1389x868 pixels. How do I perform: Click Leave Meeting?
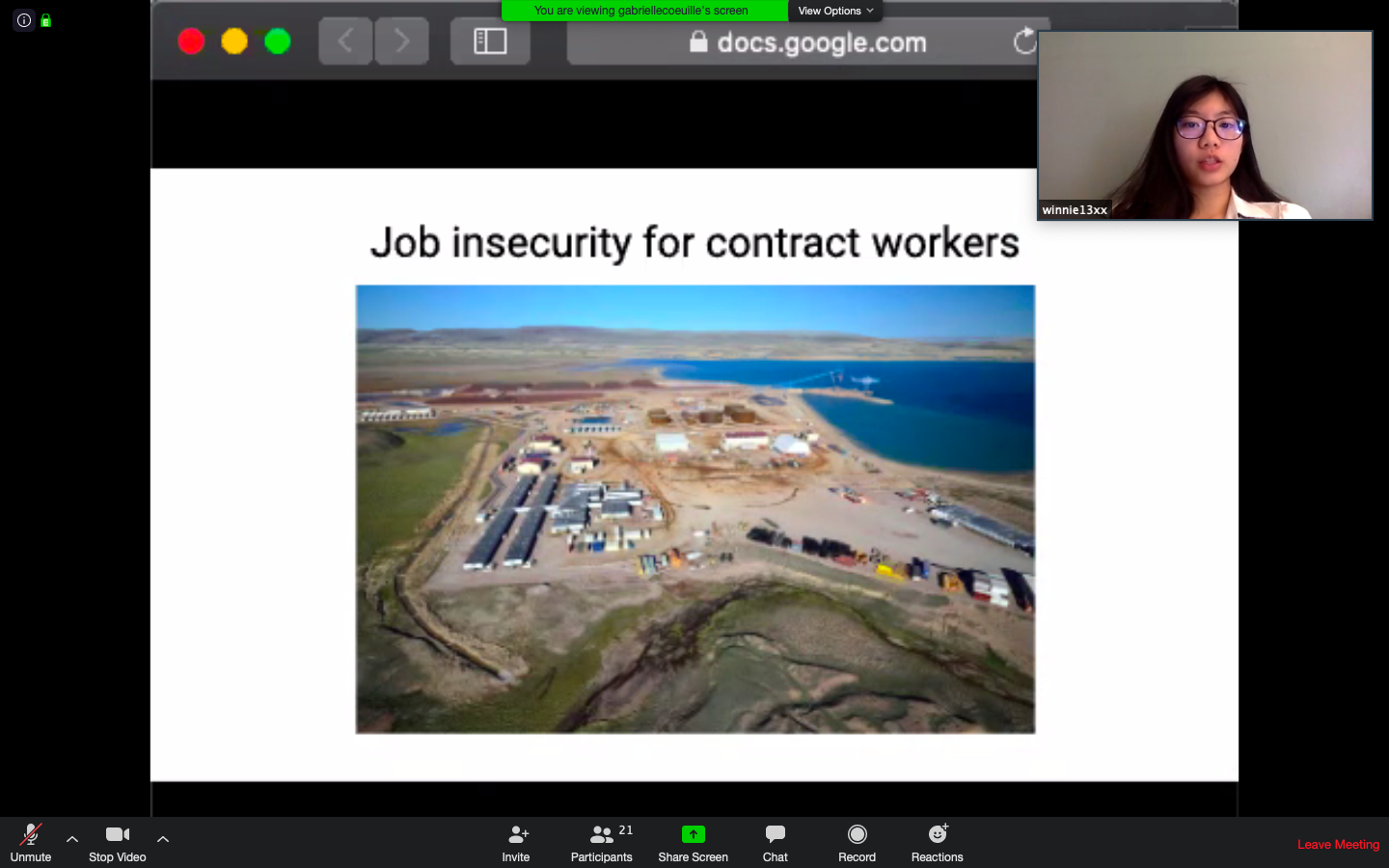pyautogui.click(x=1338, y=844)
